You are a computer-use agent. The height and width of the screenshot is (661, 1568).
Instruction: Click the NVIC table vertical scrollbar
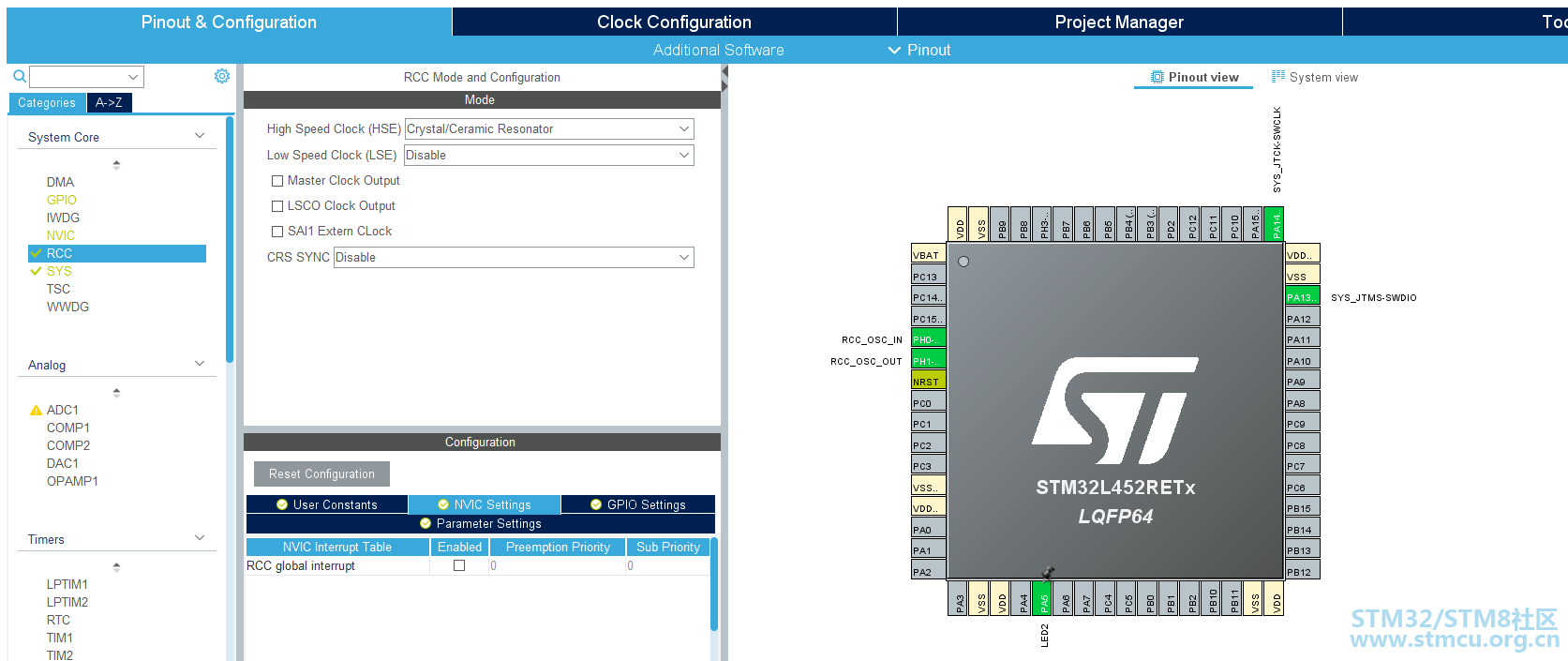(714, 585)
